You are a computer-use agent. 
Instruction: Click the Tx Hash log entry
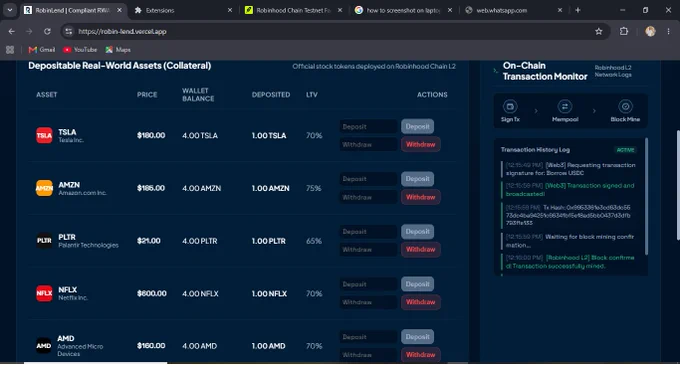point(568,215)
